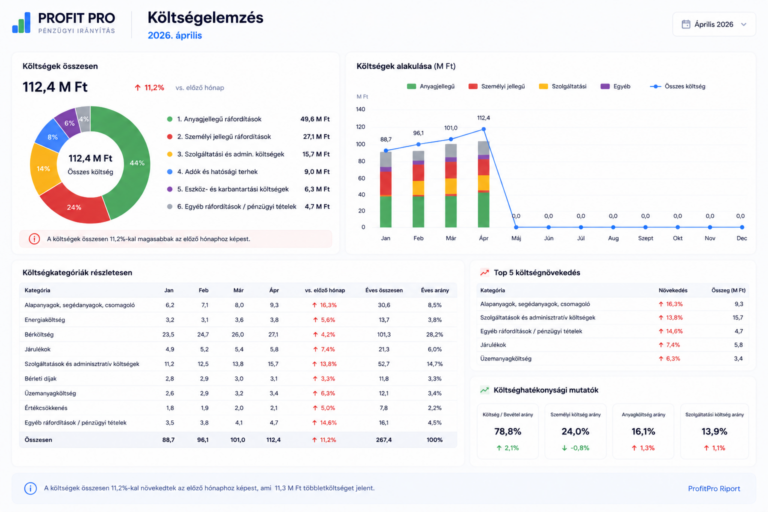Viewport: 768px width, 512px height.
Task: Select the Bérleti díjak table row
Action: [238, 379]
